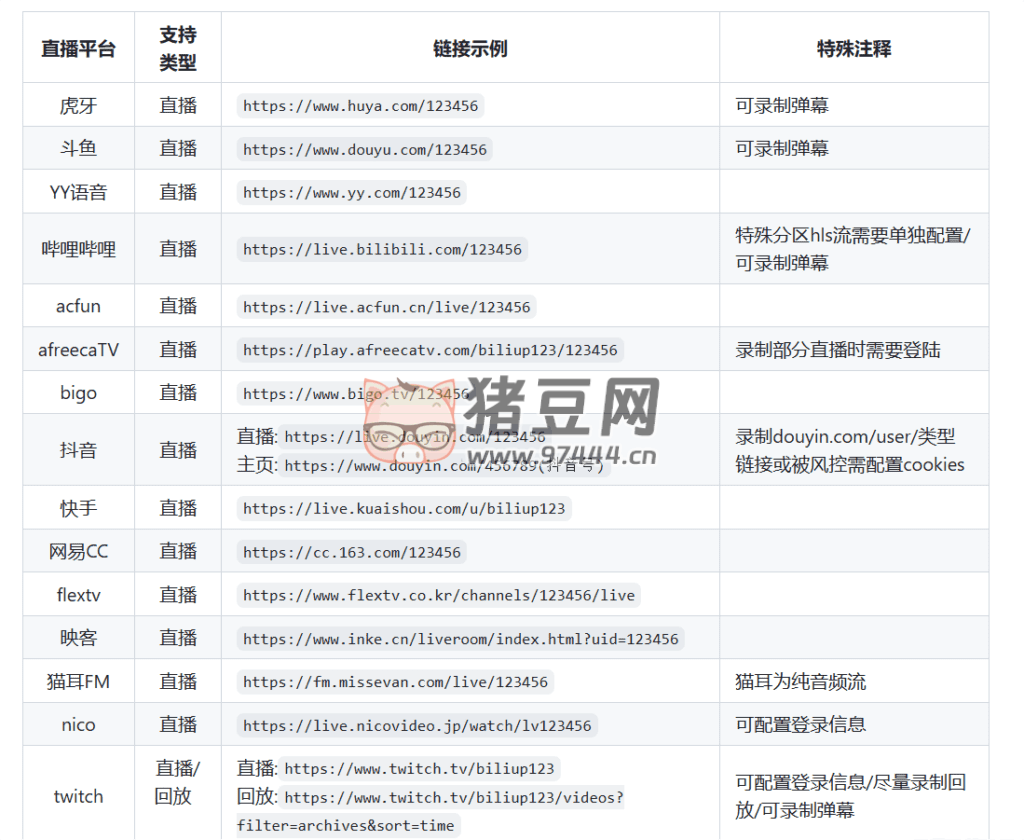
Task: Select the www.yy.com link example
Action: pos(351,192)
